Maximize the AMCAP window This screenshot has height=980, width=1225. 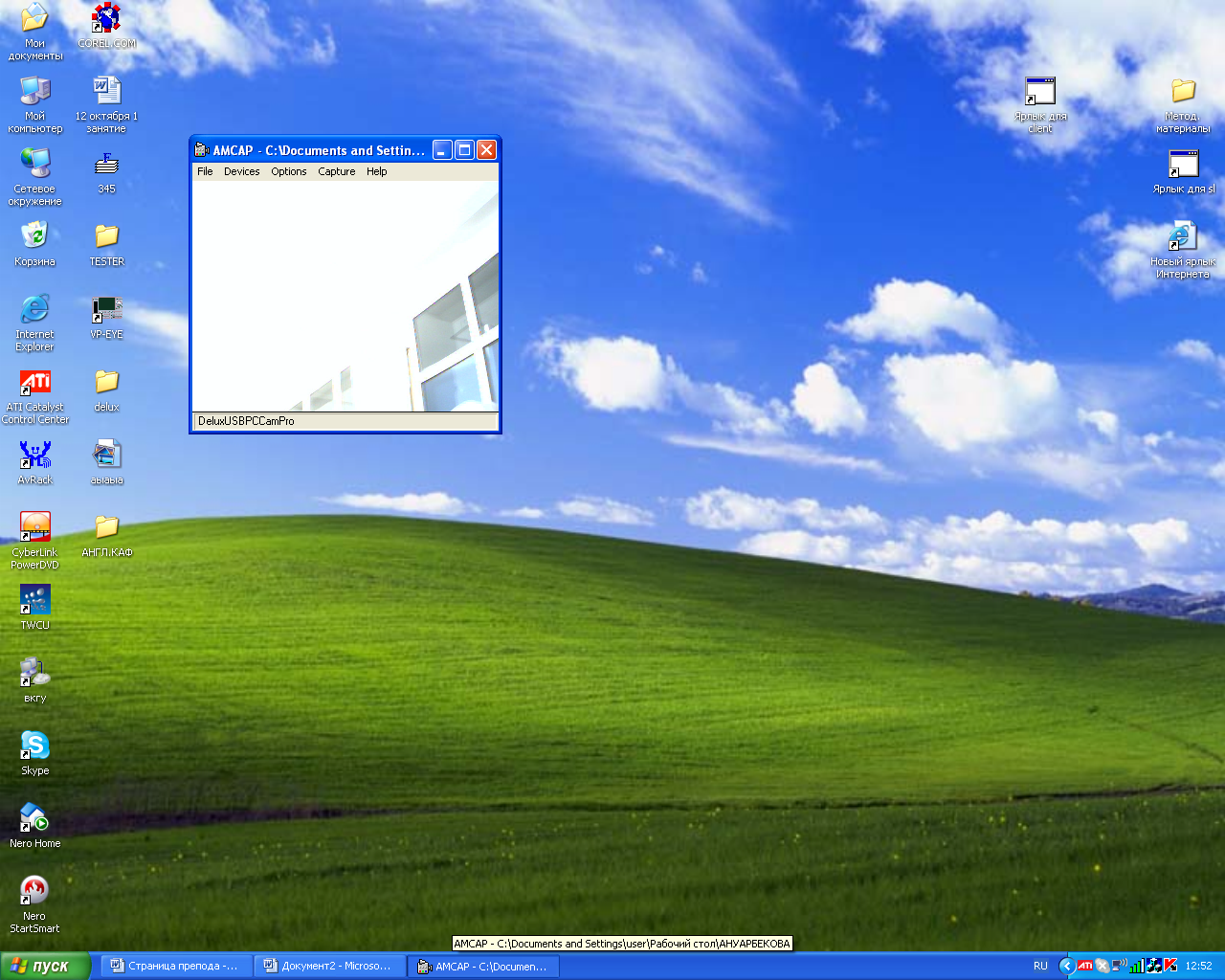(x=464, y=149)
